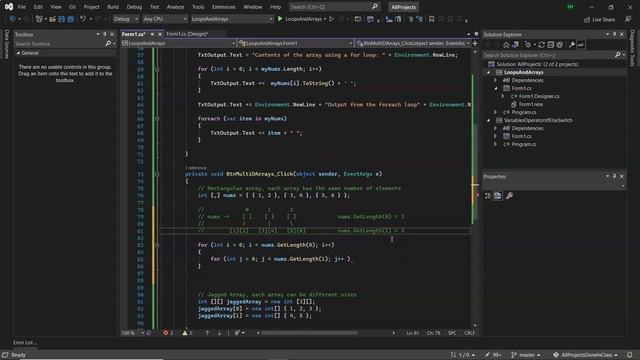Open Properties wrench icon in Solution Explorer toolbar

(572, 44)
